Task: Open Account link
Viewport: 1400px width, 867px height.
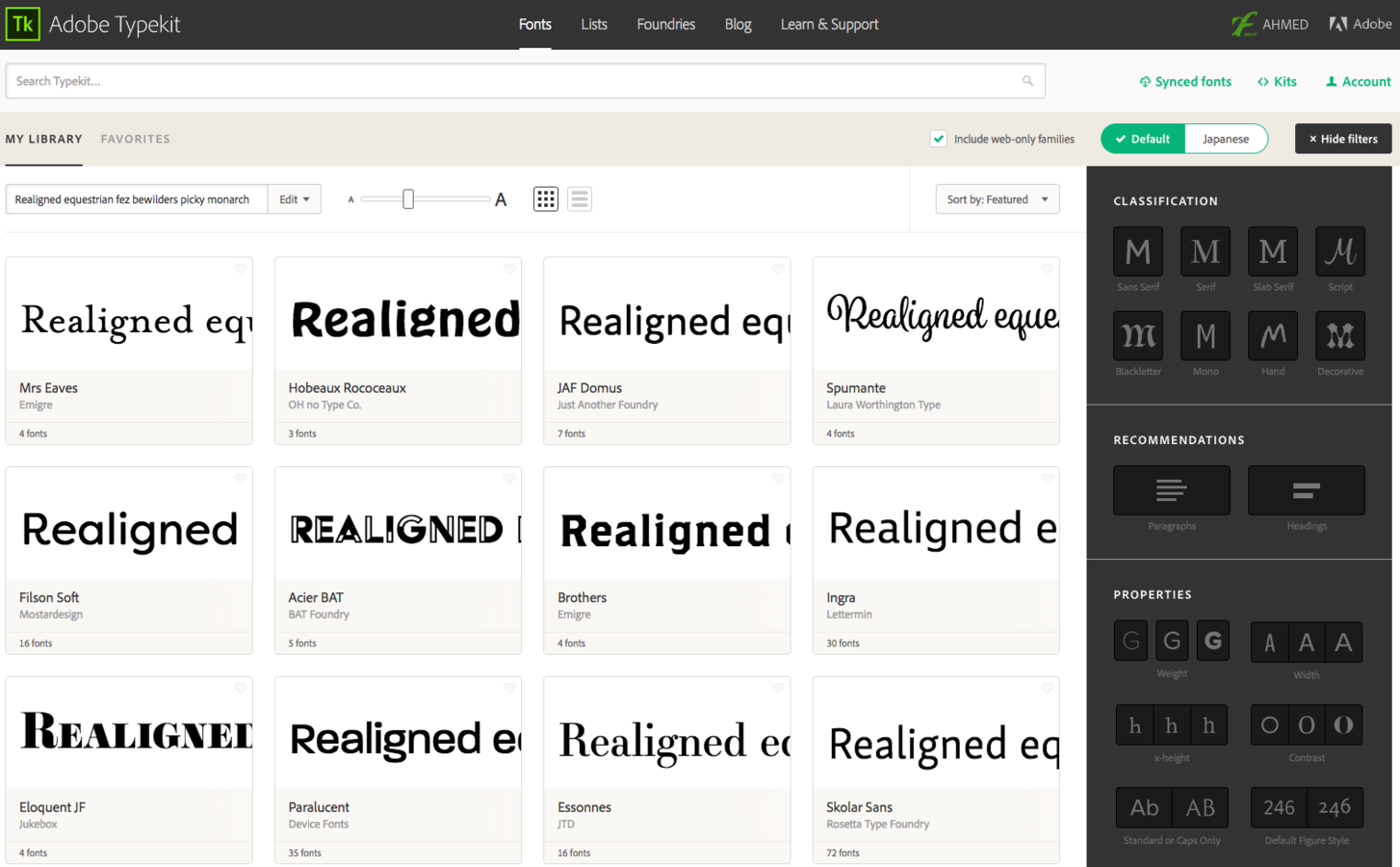Action: 1358,82
